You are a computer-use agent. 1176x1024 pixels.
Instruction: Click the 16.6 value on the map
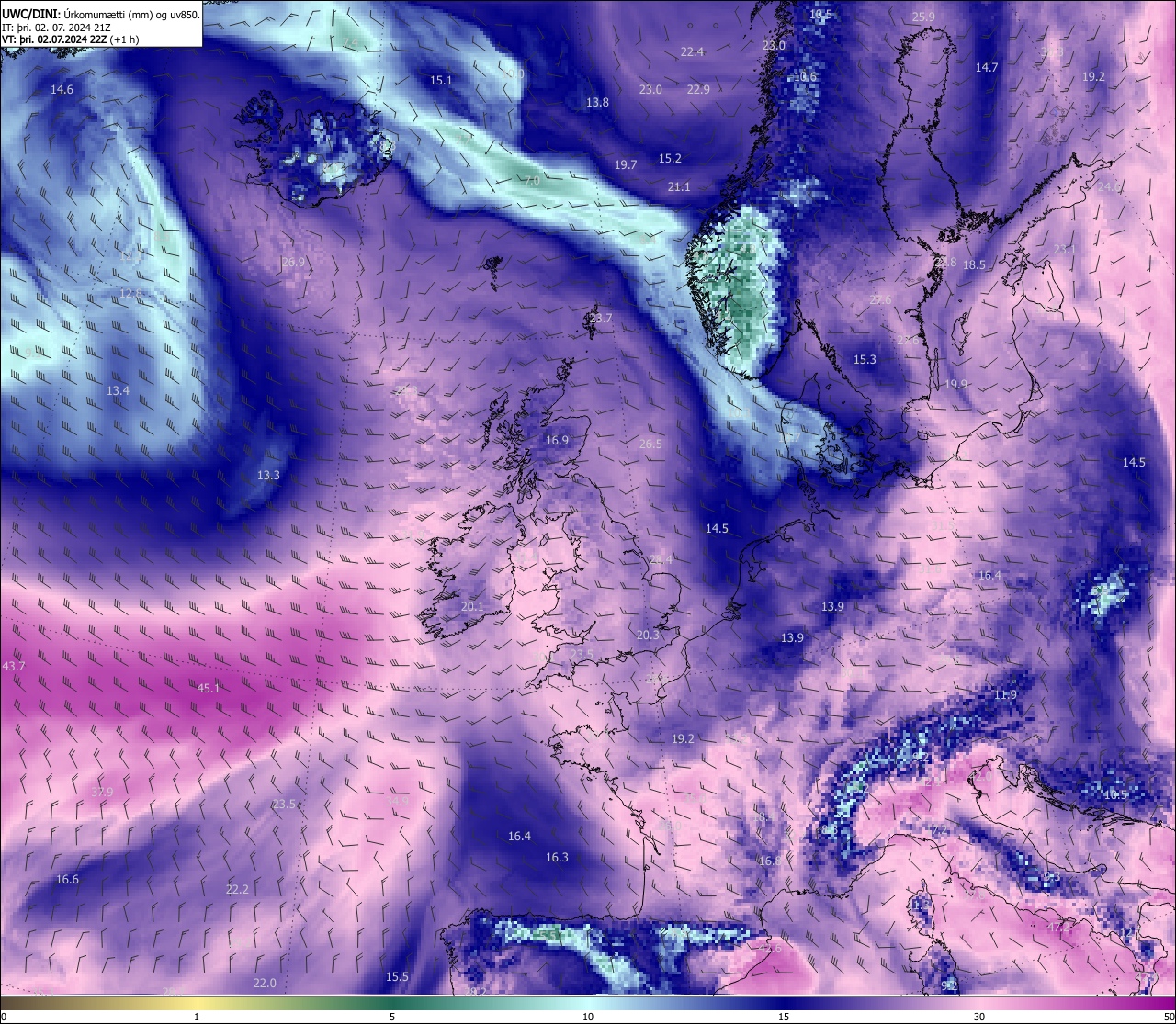point(67,879)
